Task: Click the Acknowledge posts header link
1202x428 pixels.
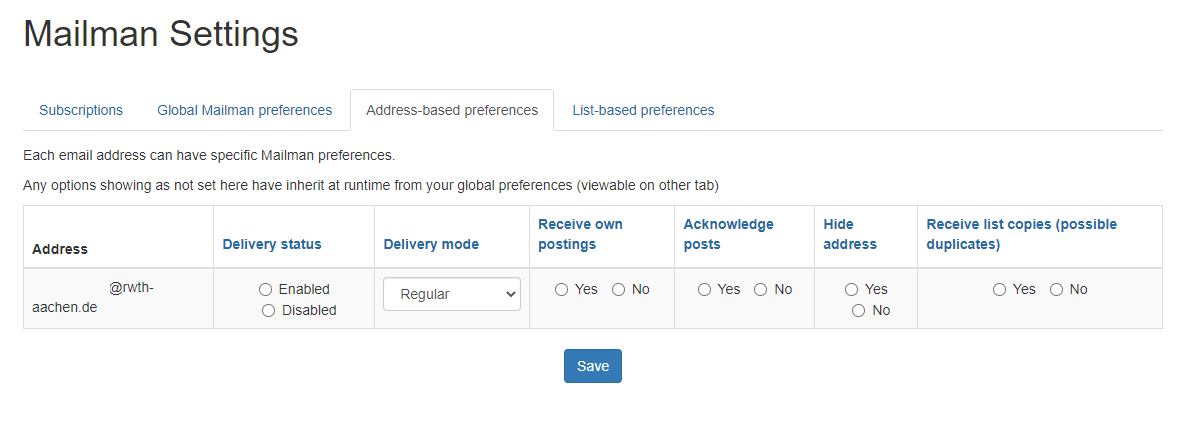Action: pos(728,234)
